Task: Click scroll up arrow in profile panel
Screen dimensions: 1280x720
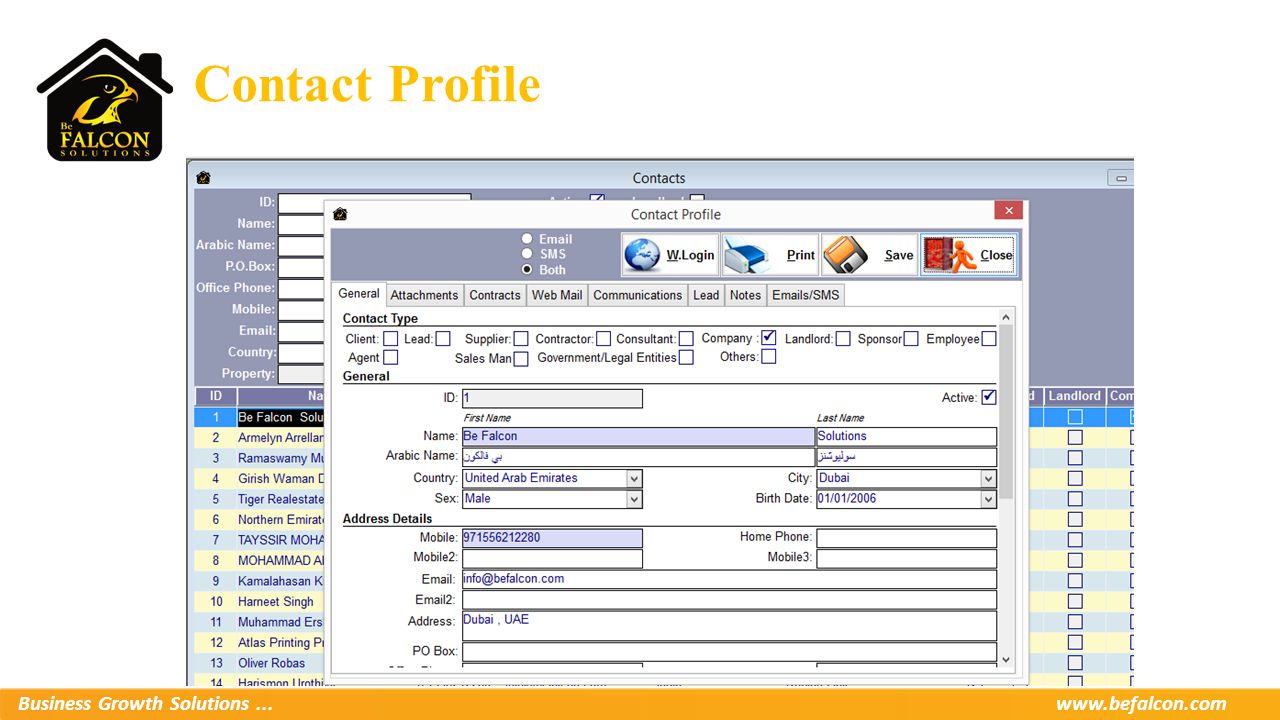Action: tap(1006, 317)
